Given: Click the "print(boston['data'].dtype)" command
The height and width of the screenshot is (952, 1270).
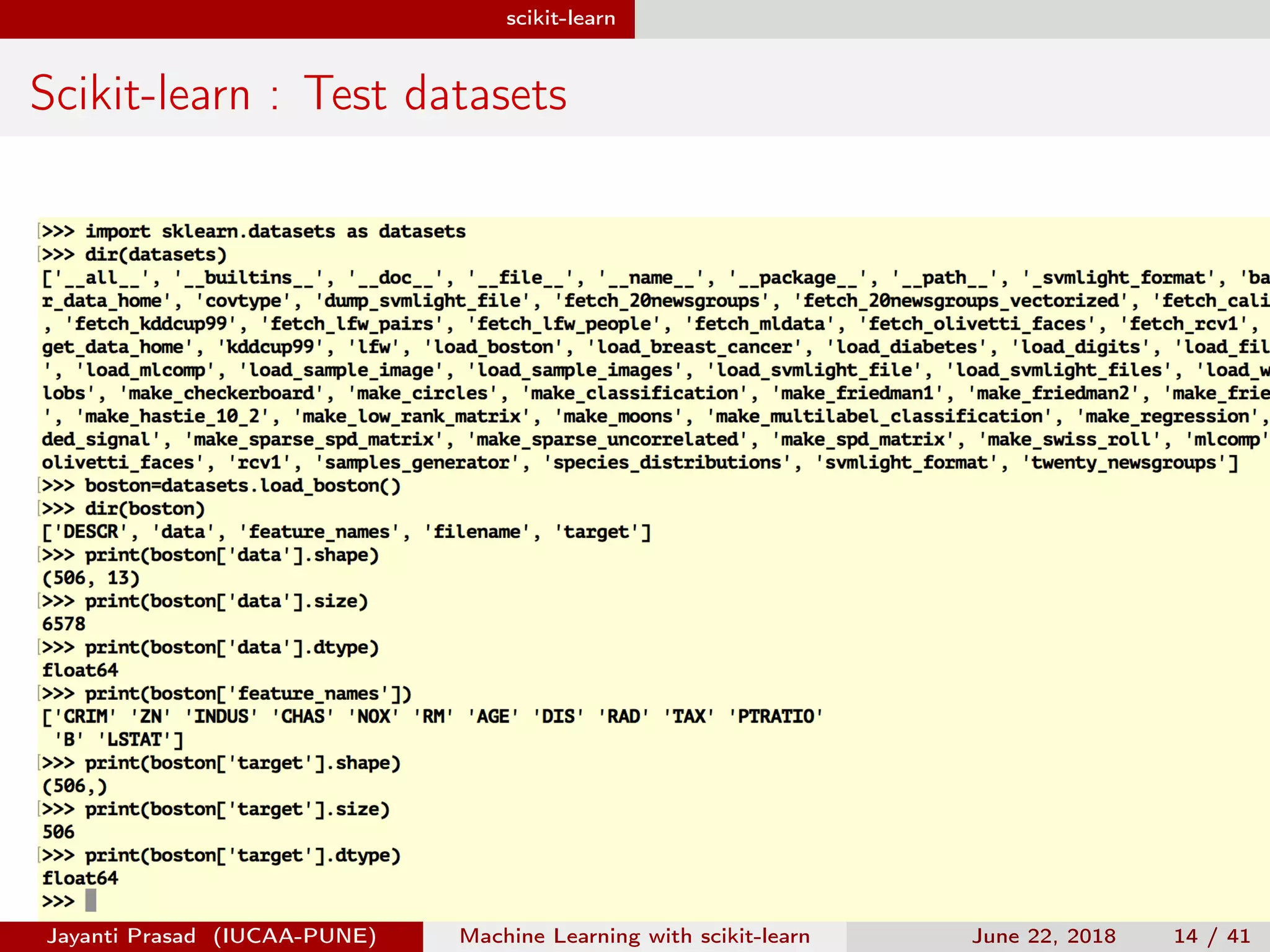Looking at the screenshot, I should pos(232,648).
